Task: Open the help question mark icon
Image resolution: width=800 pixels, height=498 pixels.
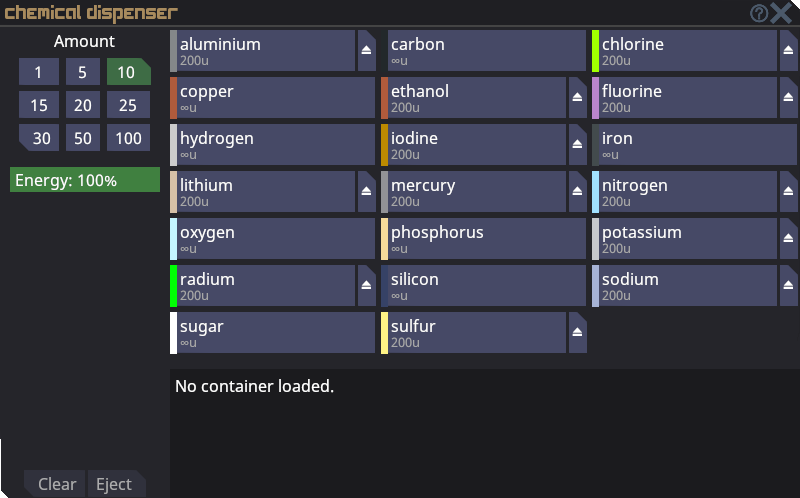Action: click(x=759, y=13)
